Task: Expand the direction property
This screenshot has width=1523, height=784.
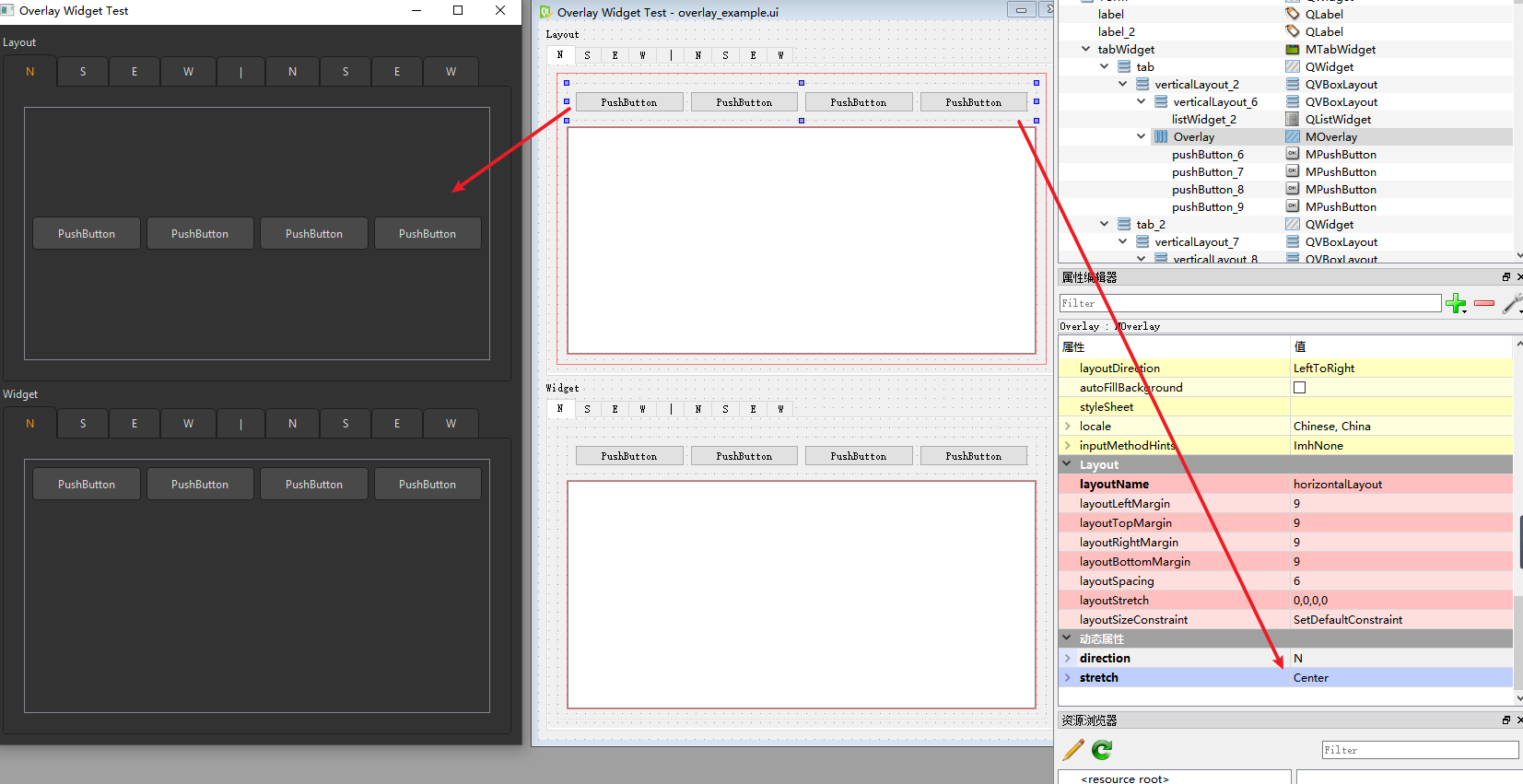Action: tap(1068, 659)
